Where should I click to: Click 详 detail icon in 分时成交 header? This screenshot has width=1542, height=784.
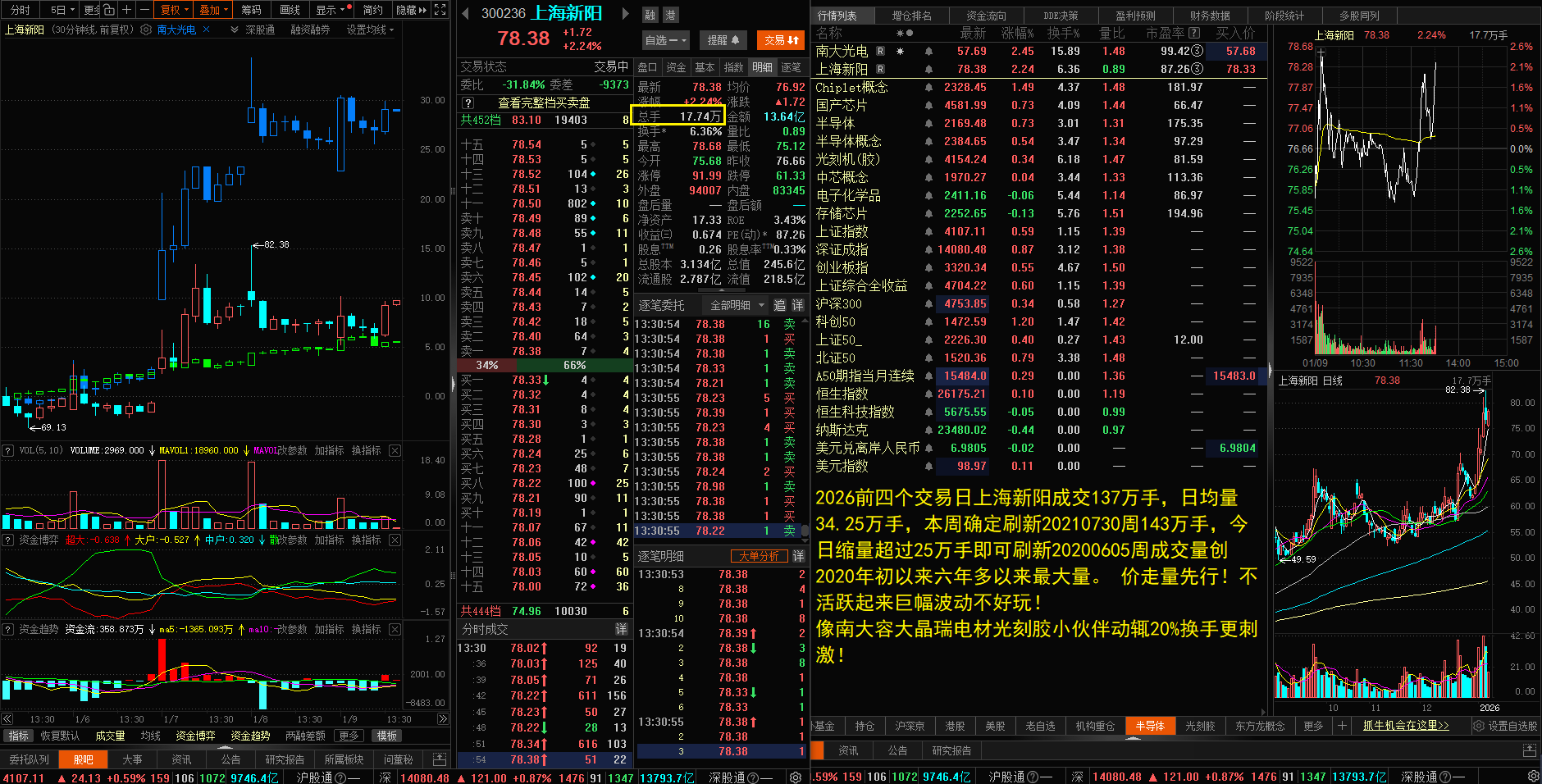tap(621, 629)
